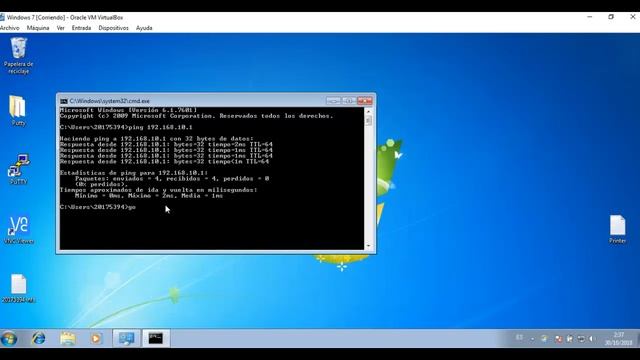Close the VirtualBox host window
Image resolution: width=640 pixels, height=360 pixels.
633,17
